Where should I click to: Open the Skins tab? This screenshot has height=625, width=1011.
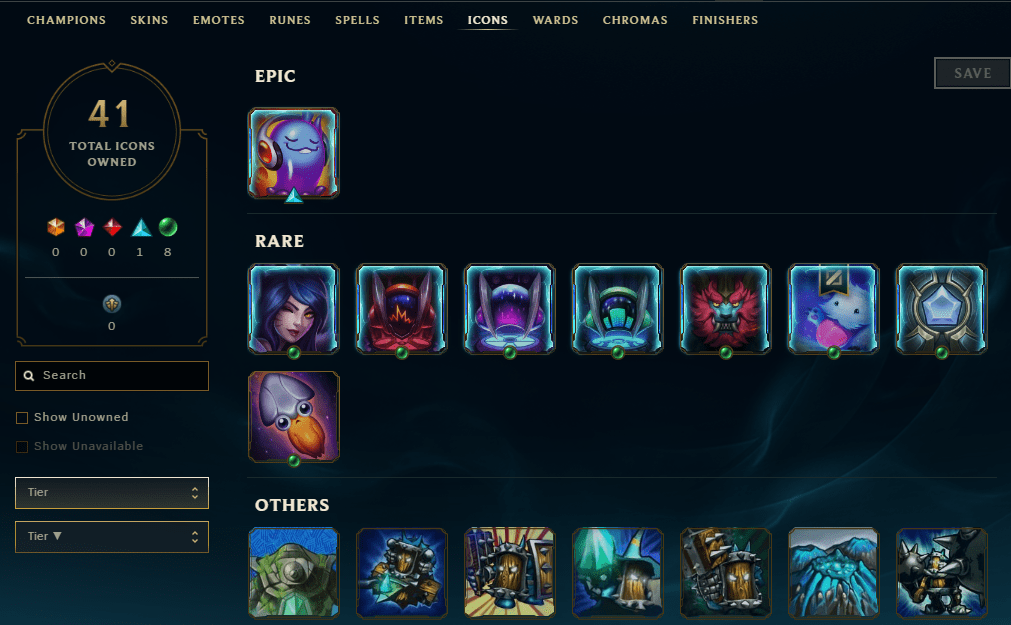149,20
